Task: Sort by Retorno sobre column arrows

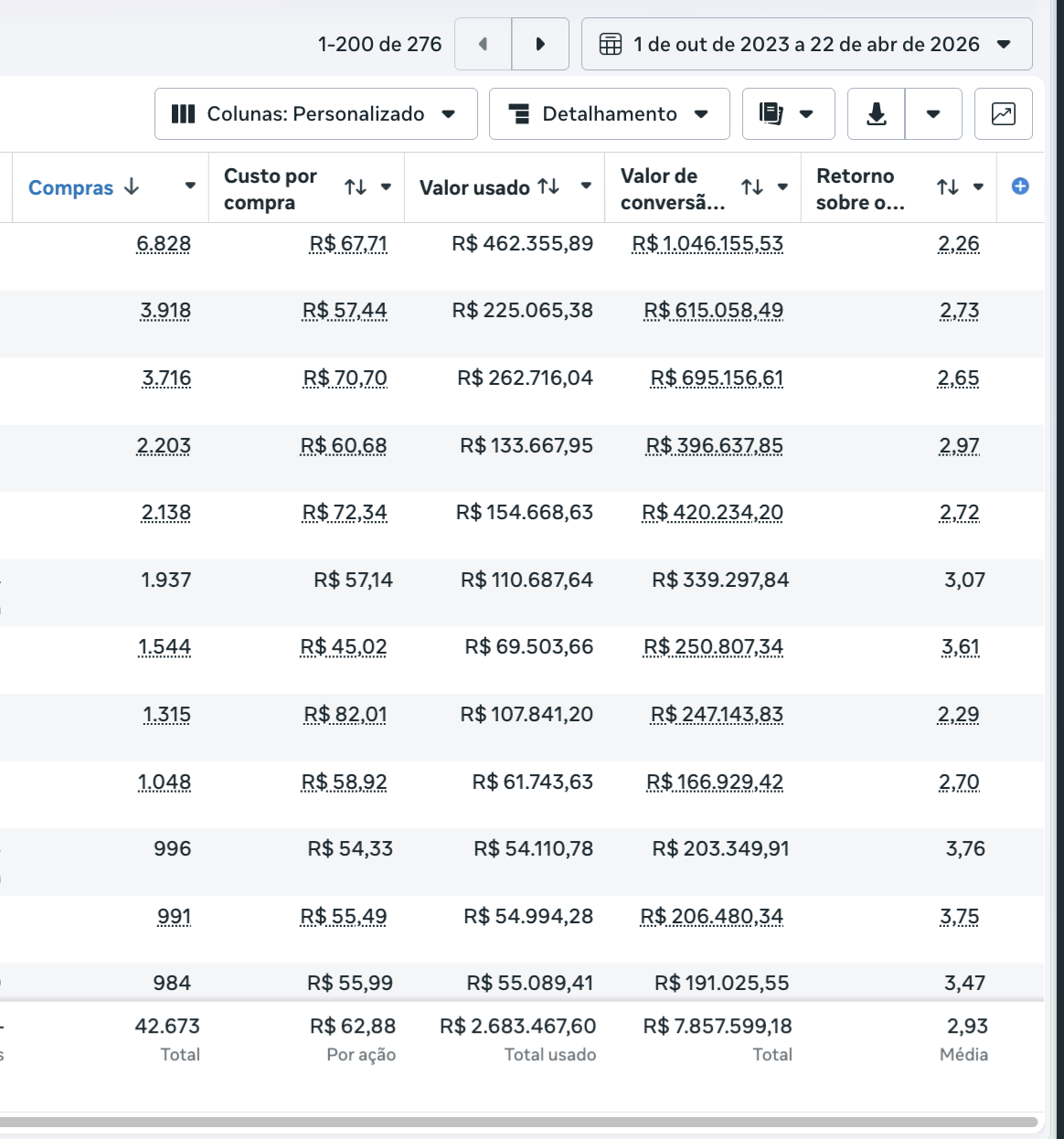Action: [947, 186]
